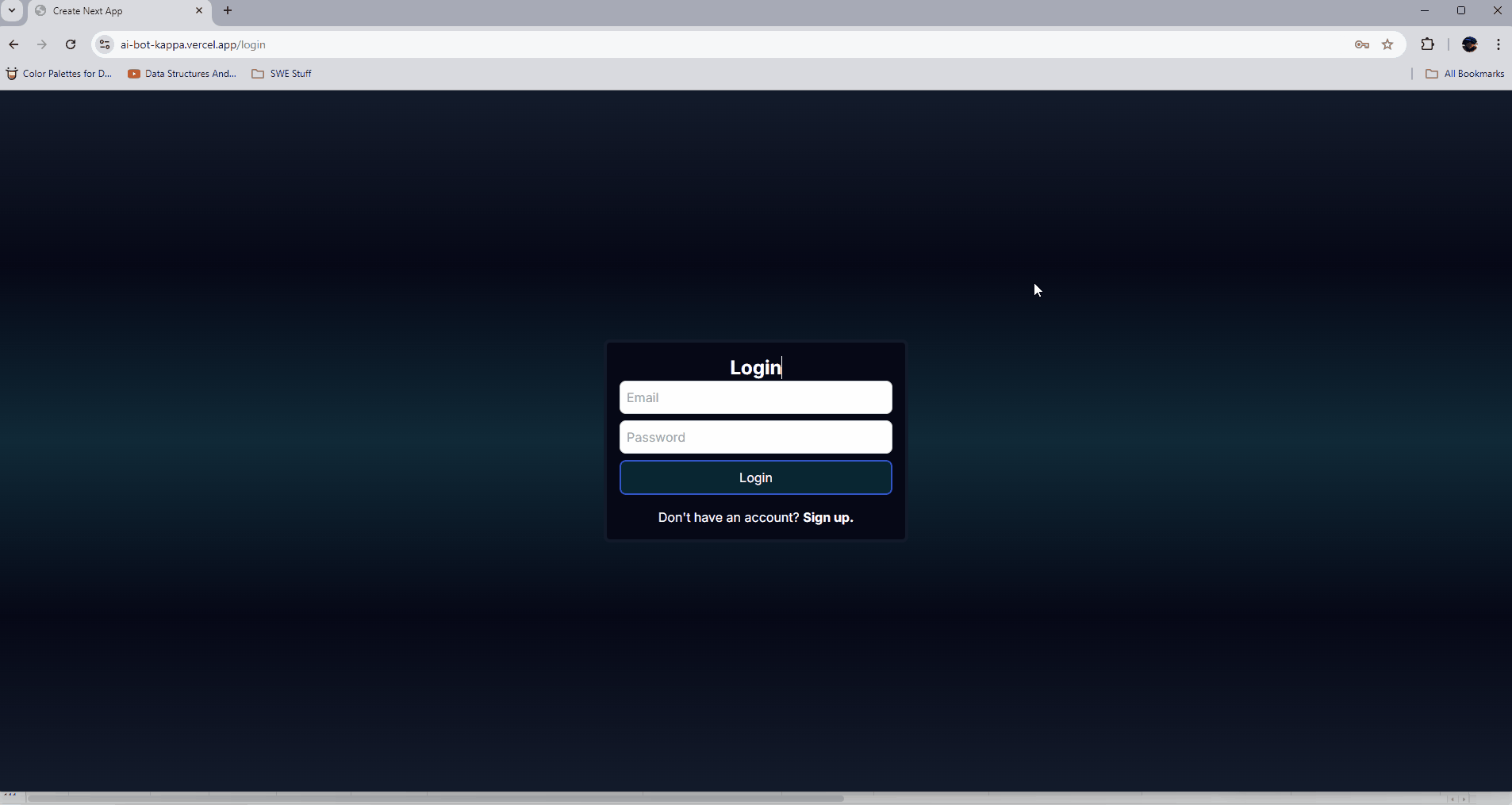Follow the Sign up link
The image size is (1512, 805).
pyautogui.click(x=827, y=517)
